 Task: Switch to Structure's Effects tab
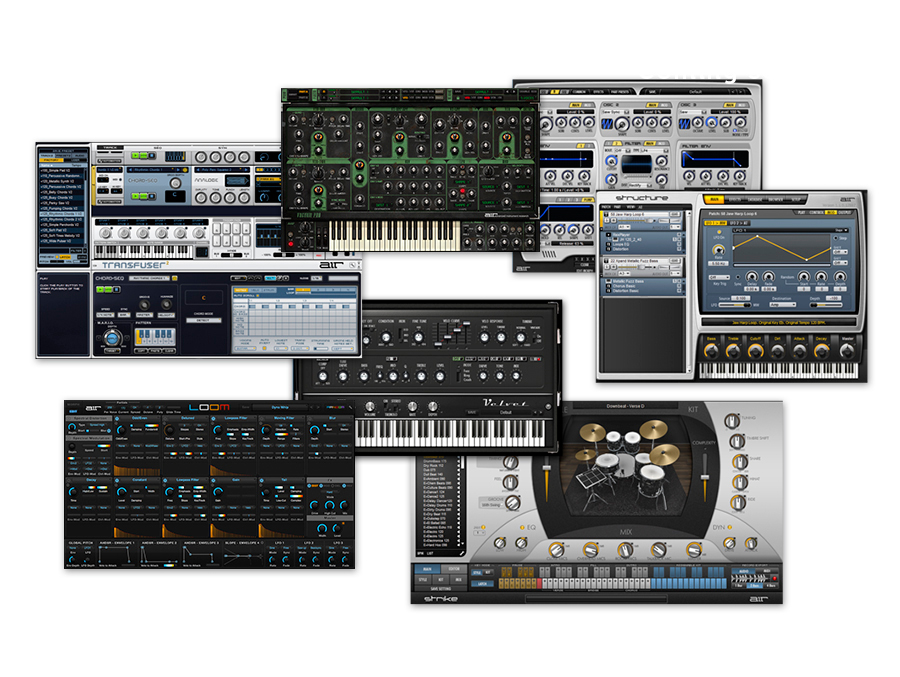(736, 198)
